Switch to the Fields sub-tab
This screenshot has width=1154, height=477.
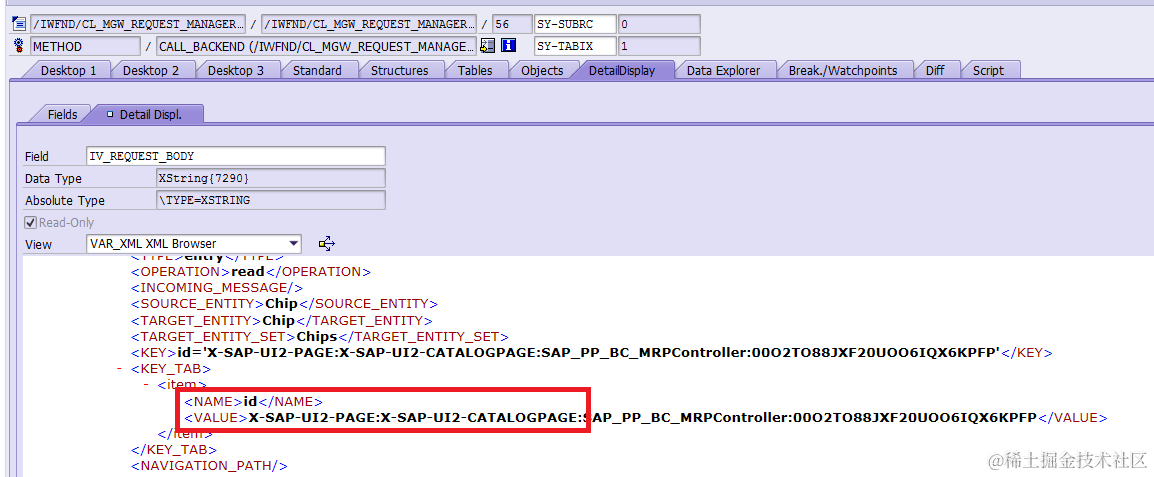pos(63,115)
